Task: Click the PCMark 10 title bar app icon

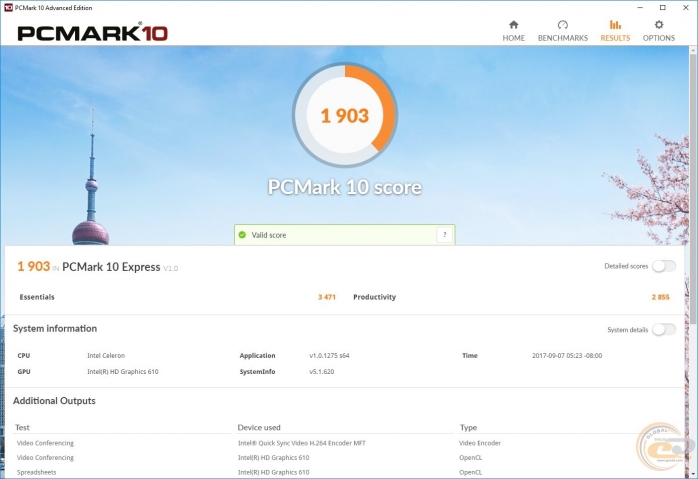Action: pyautogui.click(x=8, y=8)
